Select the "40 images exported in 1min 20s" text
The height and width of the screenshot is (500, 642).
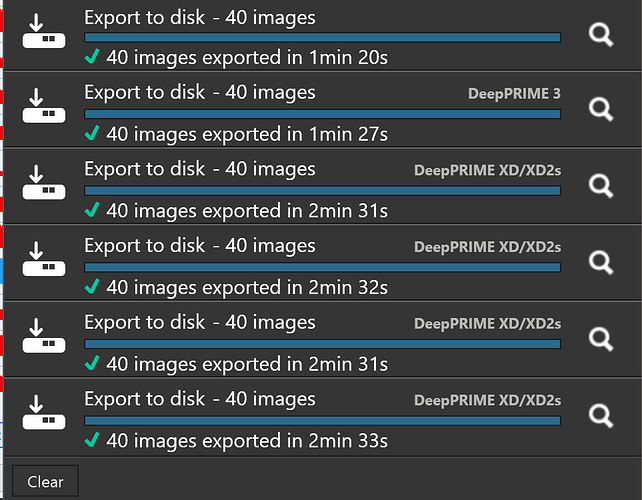246,57
